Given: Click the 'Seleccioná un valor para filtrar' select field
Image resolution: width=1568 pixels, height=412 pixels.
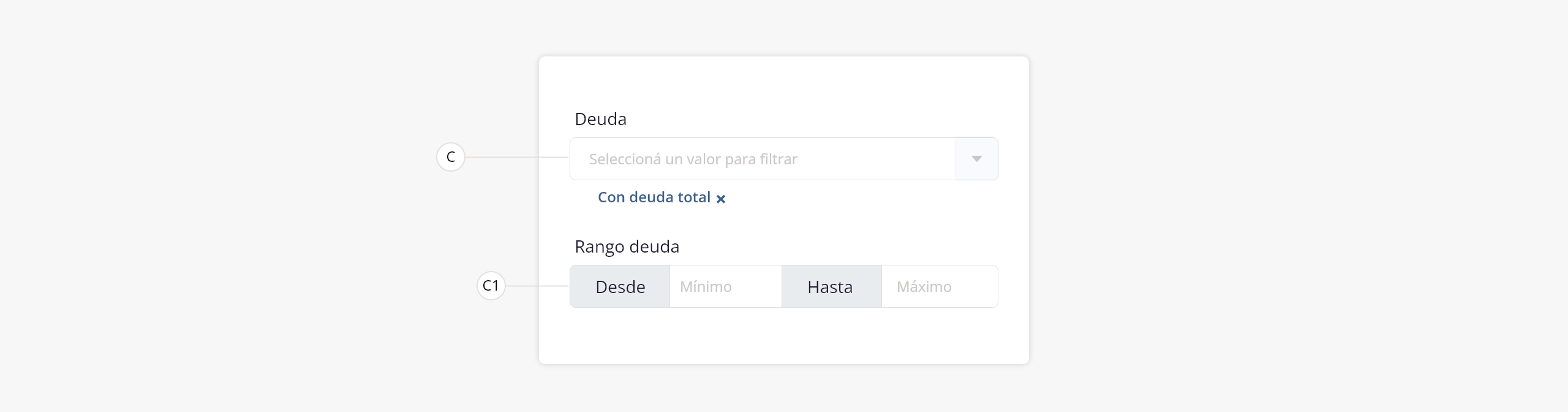Looking at the screenshot, I should point(759,159).
